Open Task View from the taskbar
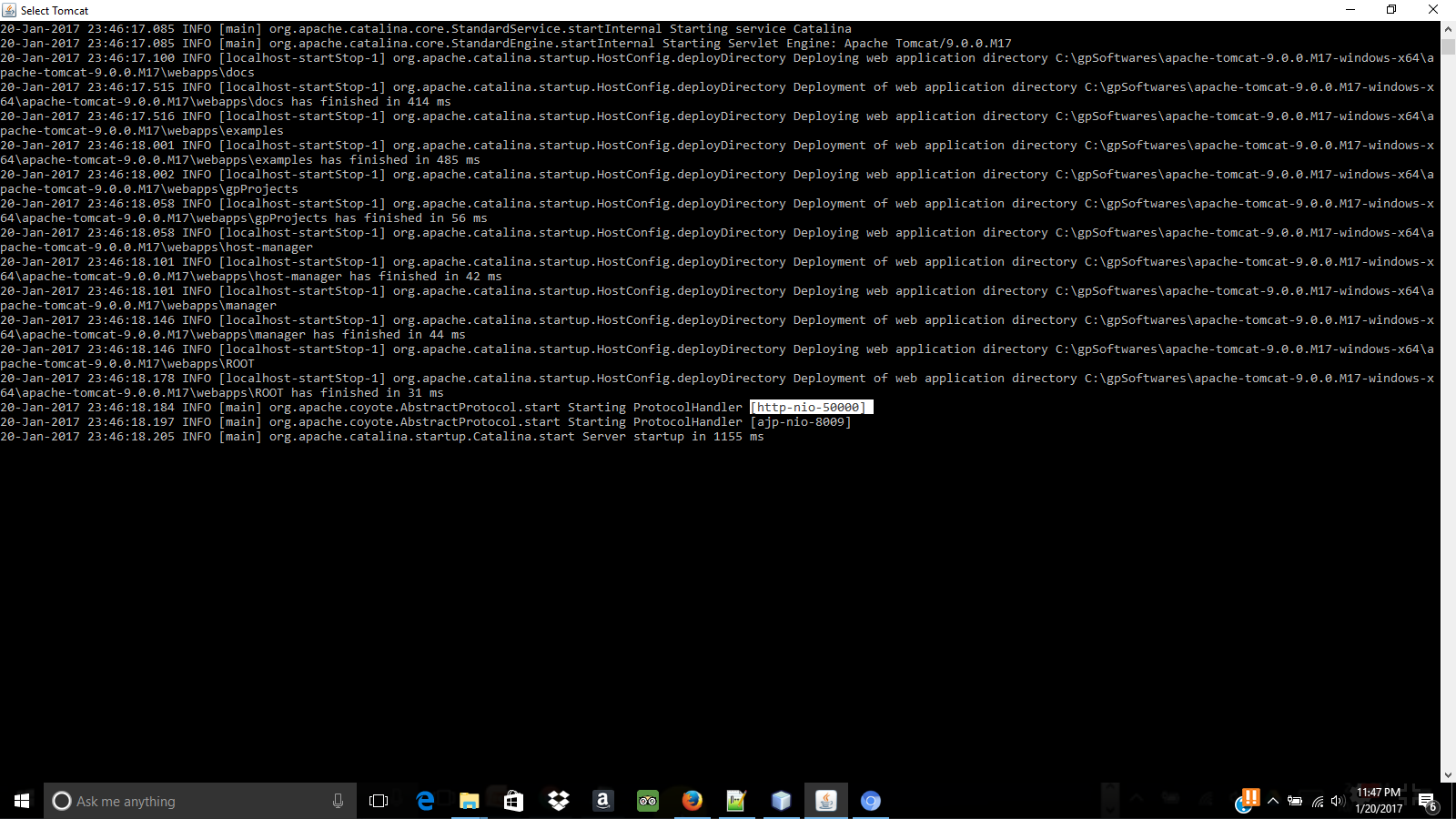Screen dimensions: 1456x819 379,801
